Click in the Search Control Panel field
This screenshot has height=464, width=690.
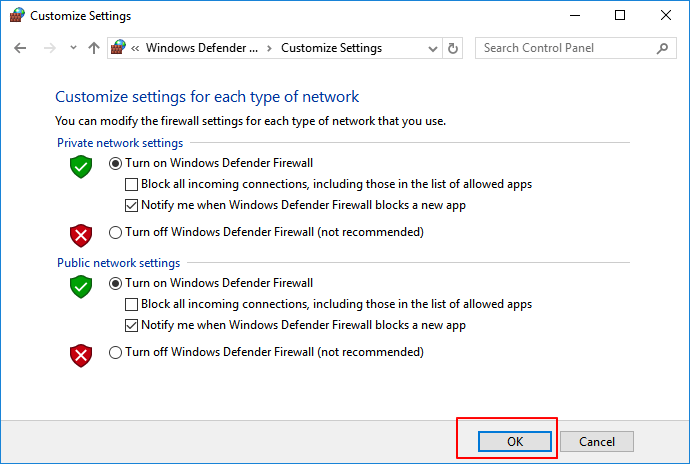pyautogui.click(x=565, y=48)
